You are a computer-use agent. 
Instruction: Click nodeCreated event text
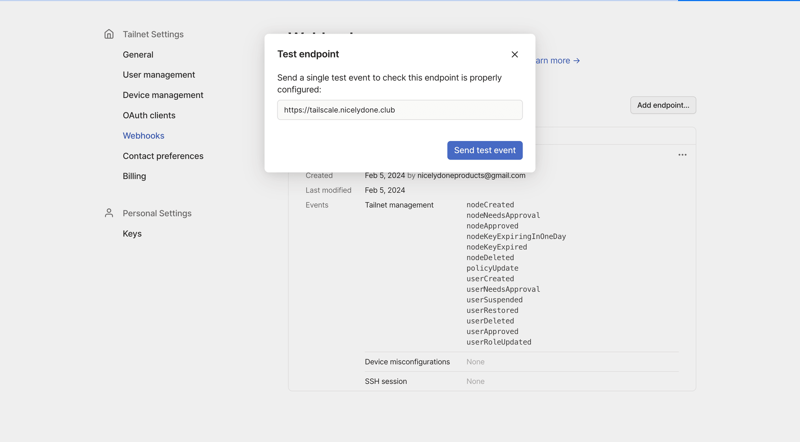pos(490,205)
